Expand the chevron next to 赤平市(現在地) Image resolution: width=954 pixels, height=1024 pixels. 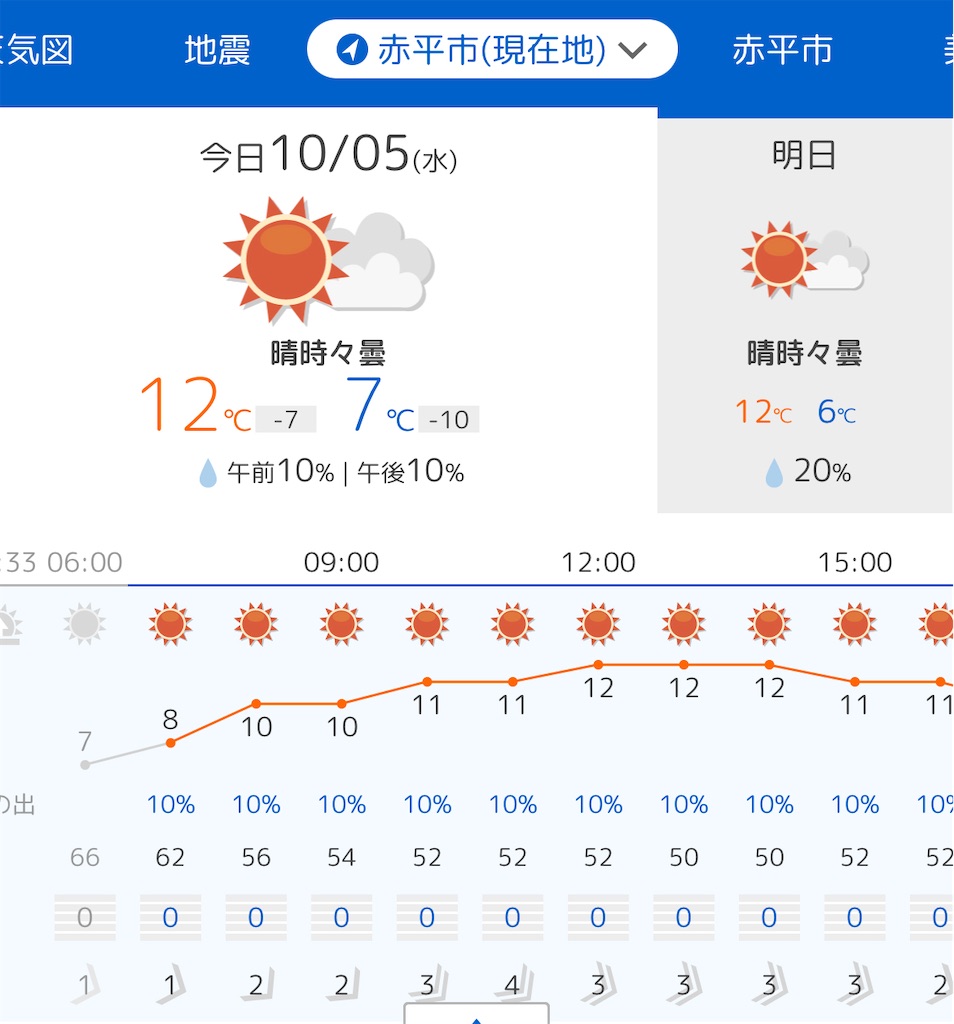[x=632, y=50]
